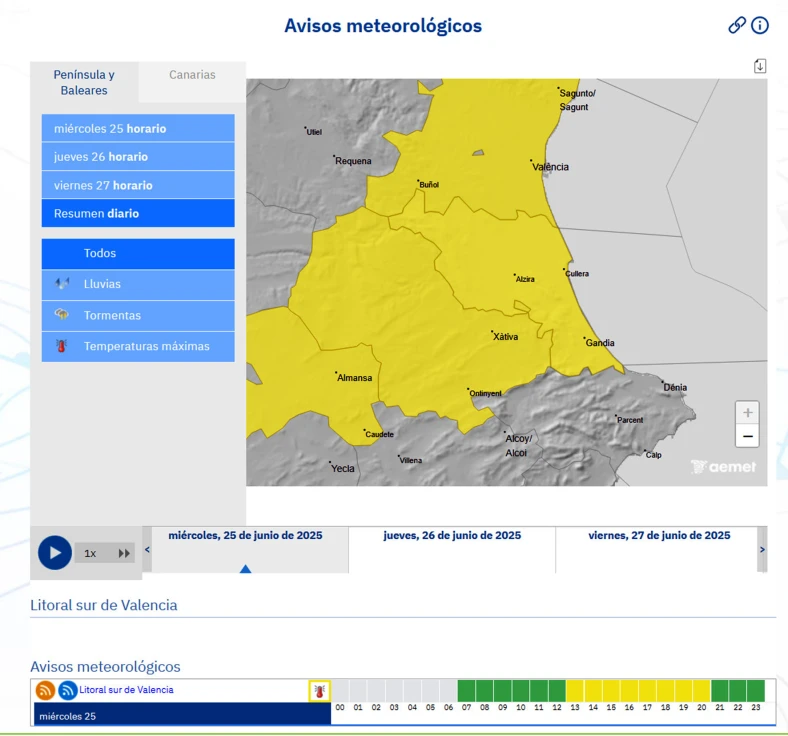The width and height of the screenshot is (788, 736).
Task: Click the Lluvias rain icon
Action: point(62,284)
